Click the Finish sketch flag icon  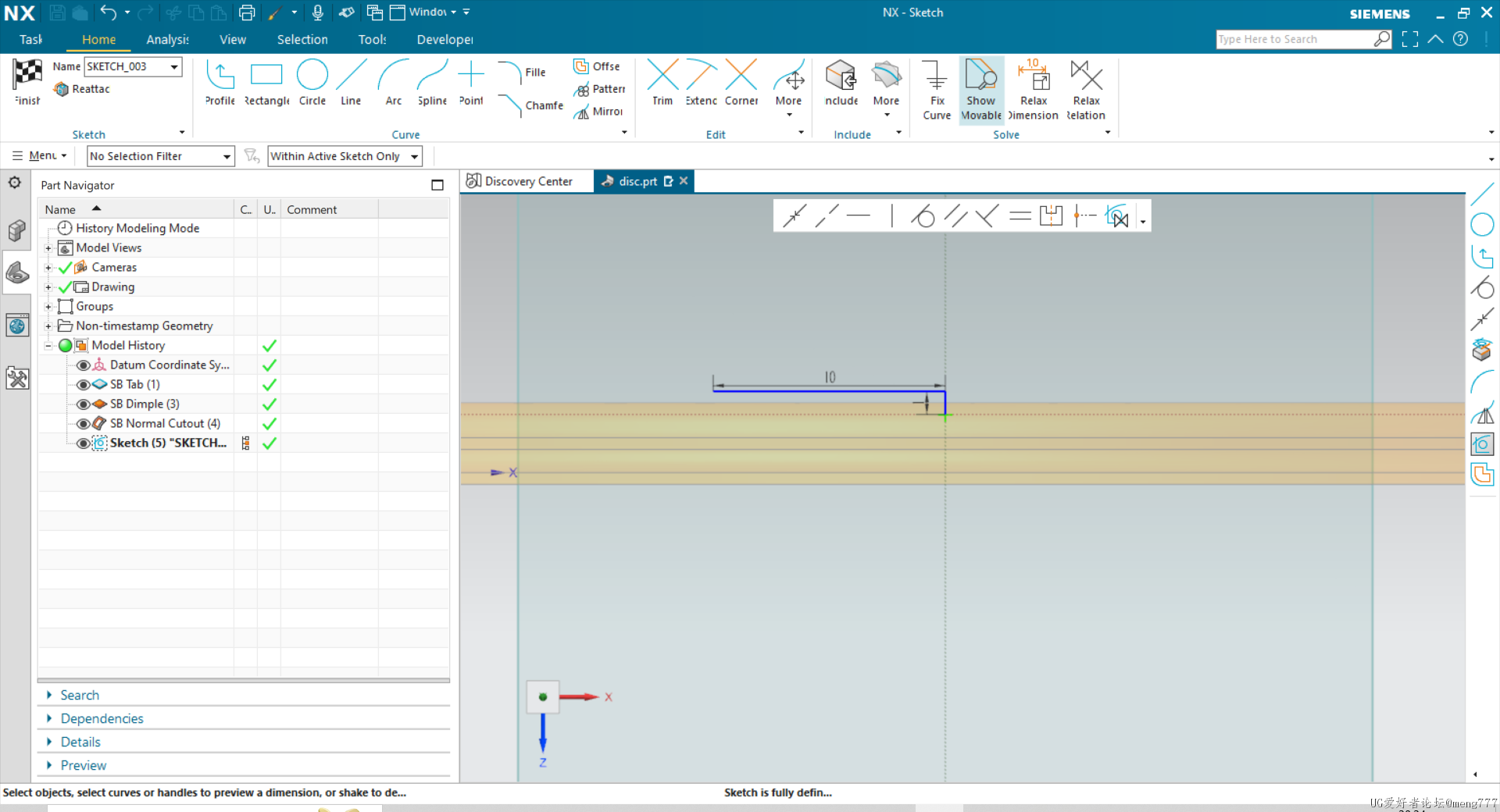coord(27,74)
